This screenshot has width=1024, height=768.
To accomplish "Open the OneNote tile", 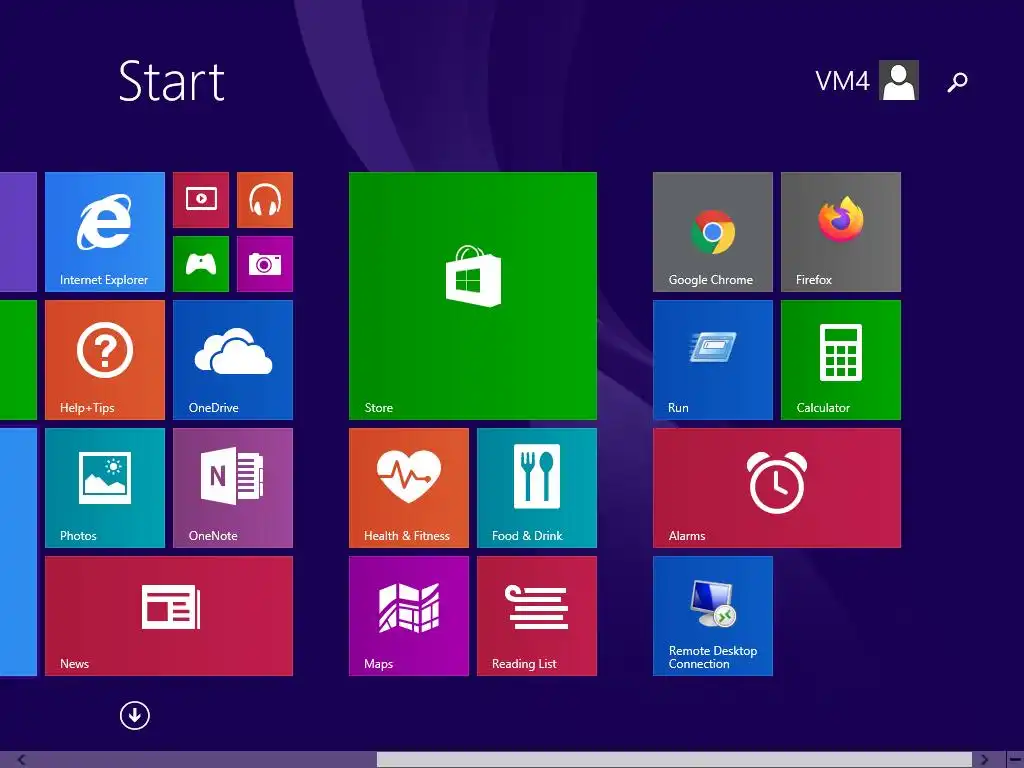I will coord(233,488).
